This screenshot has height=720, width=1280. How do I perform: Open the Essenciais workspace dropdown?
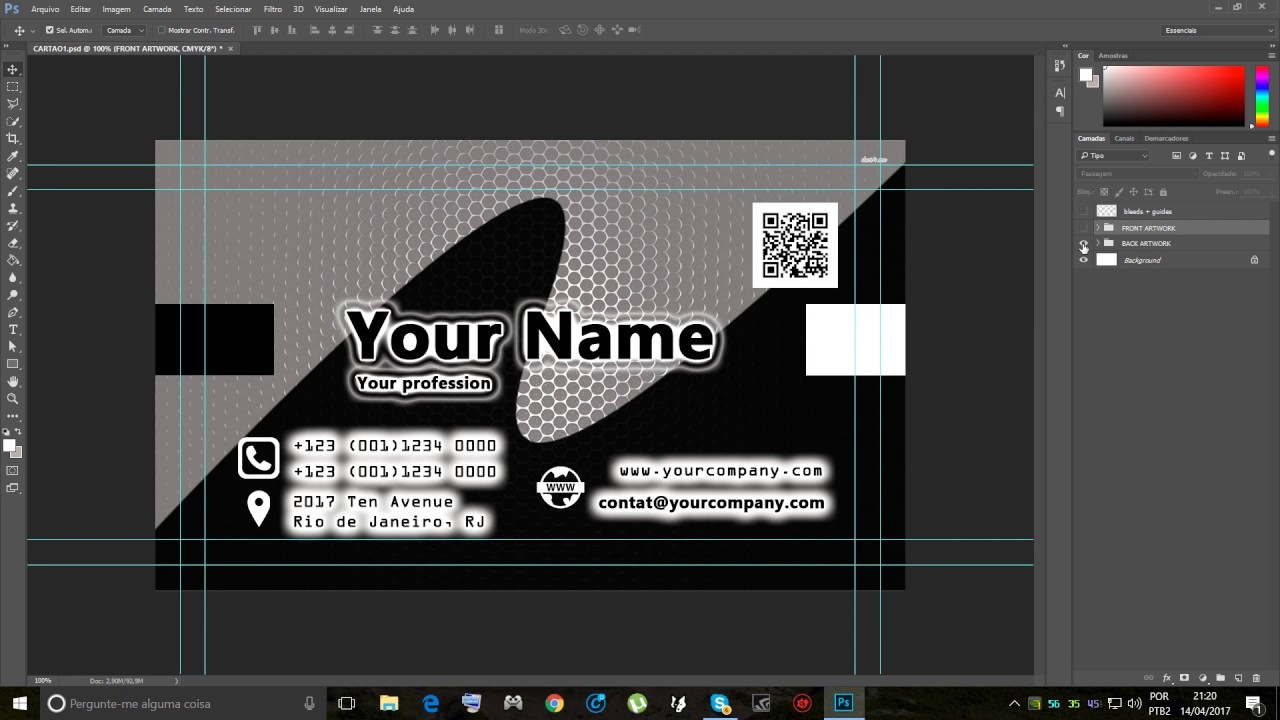pos(1218,30)
